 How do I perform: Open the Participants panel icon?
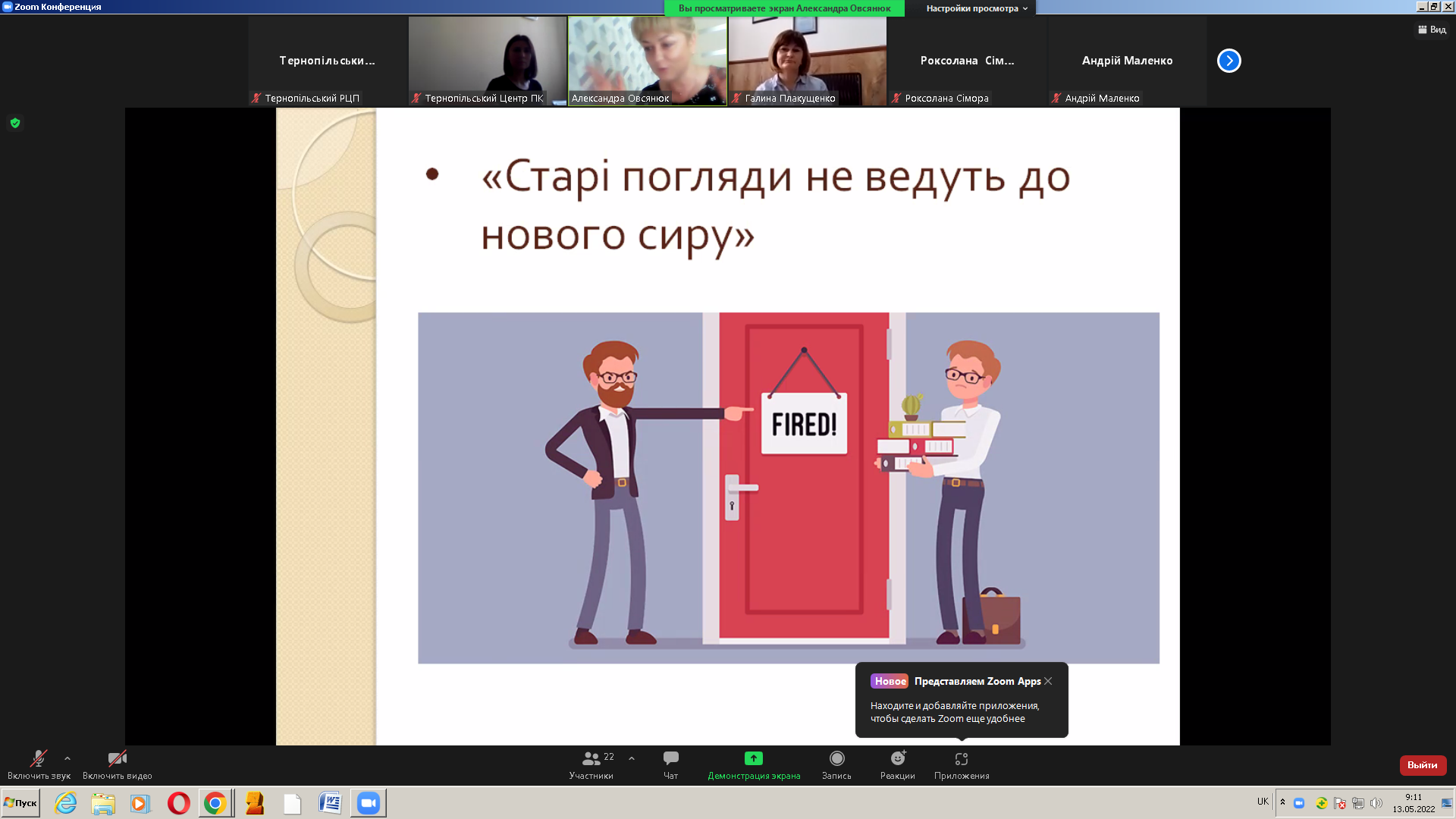click(591, 759)
